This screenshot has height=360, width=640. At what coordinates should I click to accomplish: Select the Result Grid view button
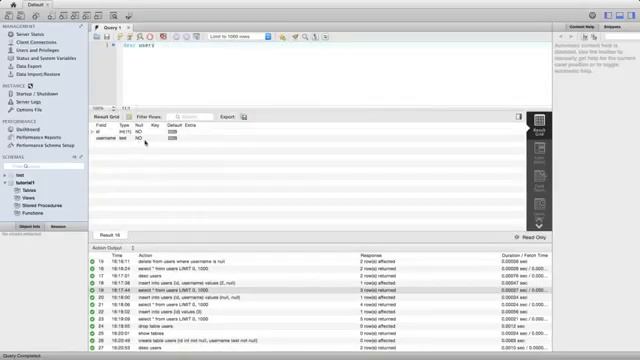539,125
